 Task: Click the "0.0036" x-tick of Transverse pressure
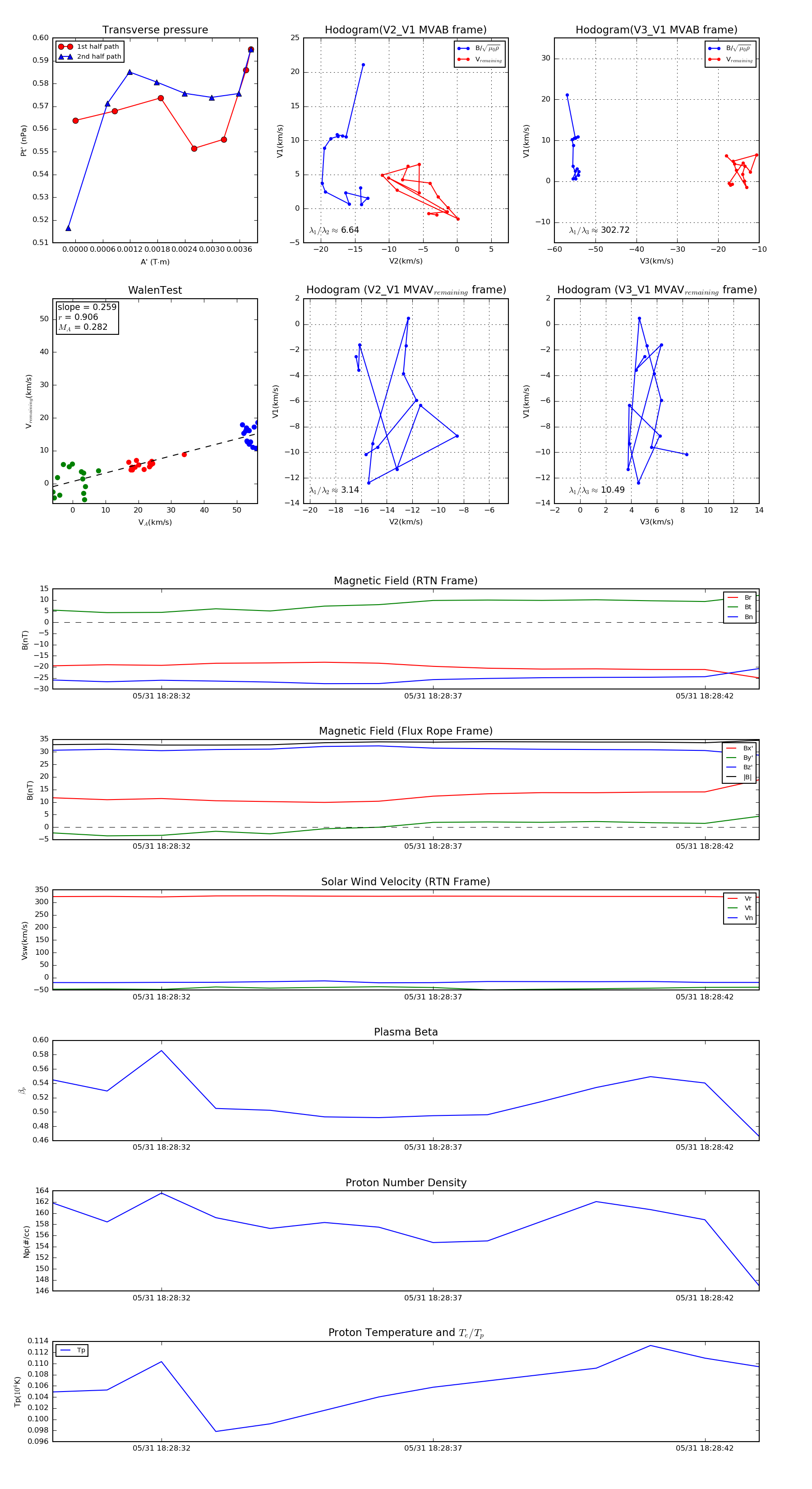point(239,249)
